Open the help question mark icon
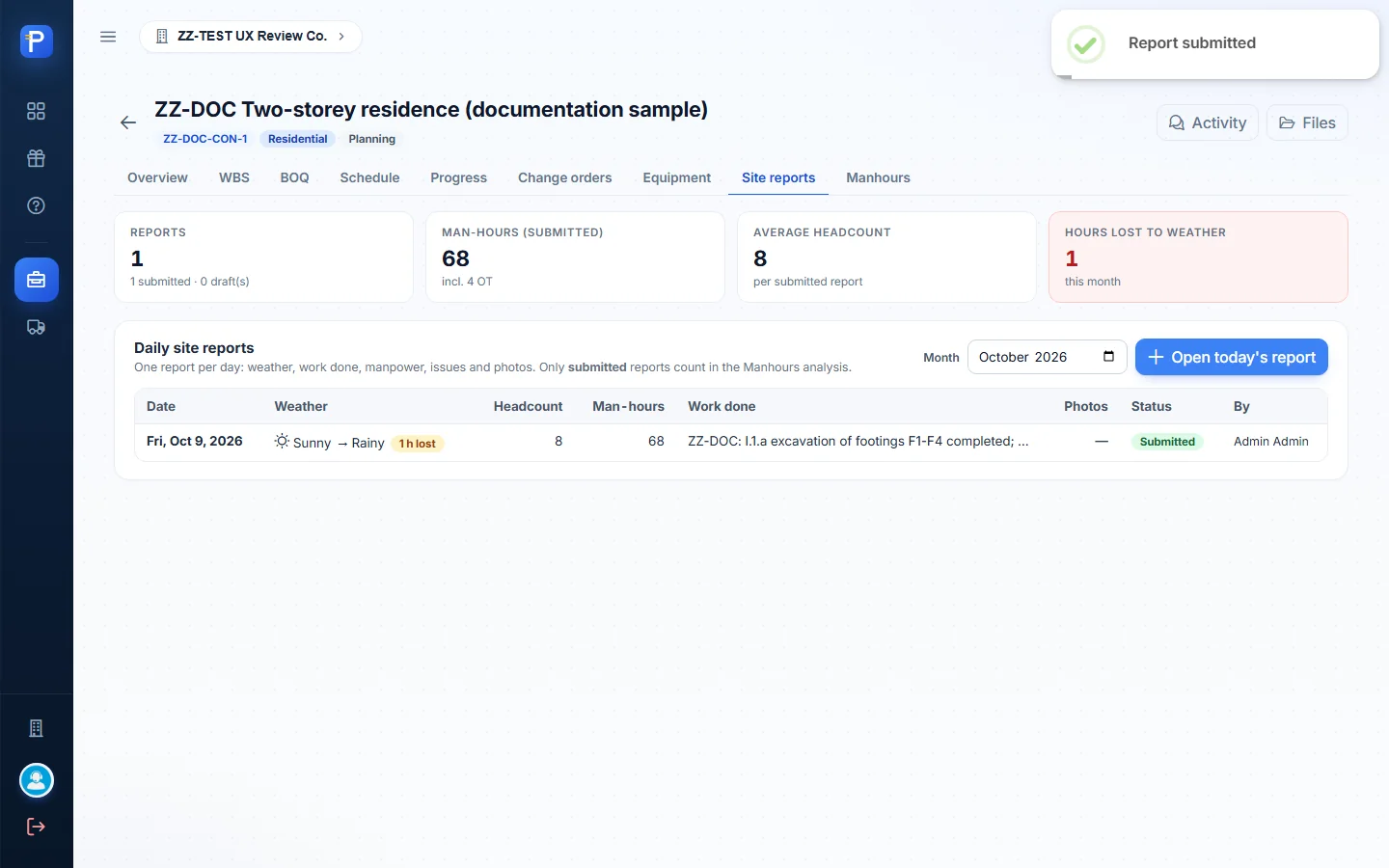The height and width of the screenshot is (868, 1389). 36,205
